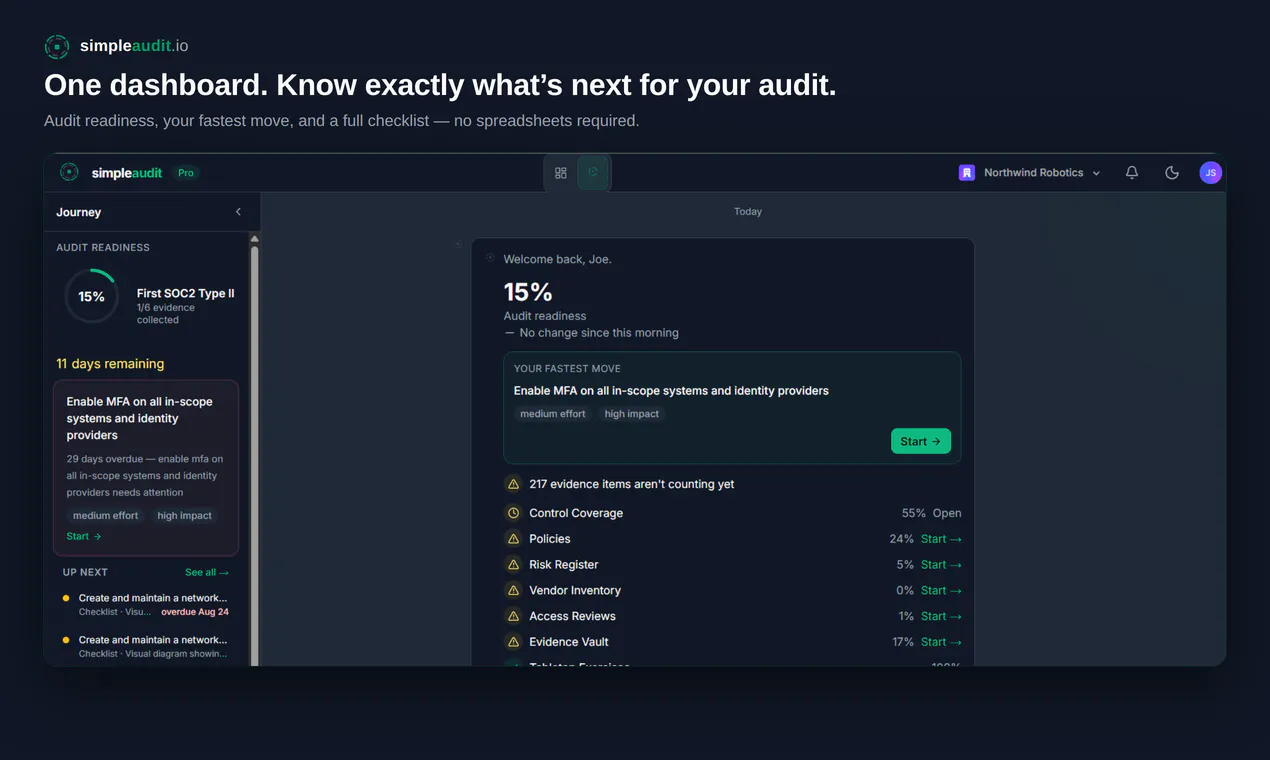Click the Open status for Control Coverage

click(947, 513)
